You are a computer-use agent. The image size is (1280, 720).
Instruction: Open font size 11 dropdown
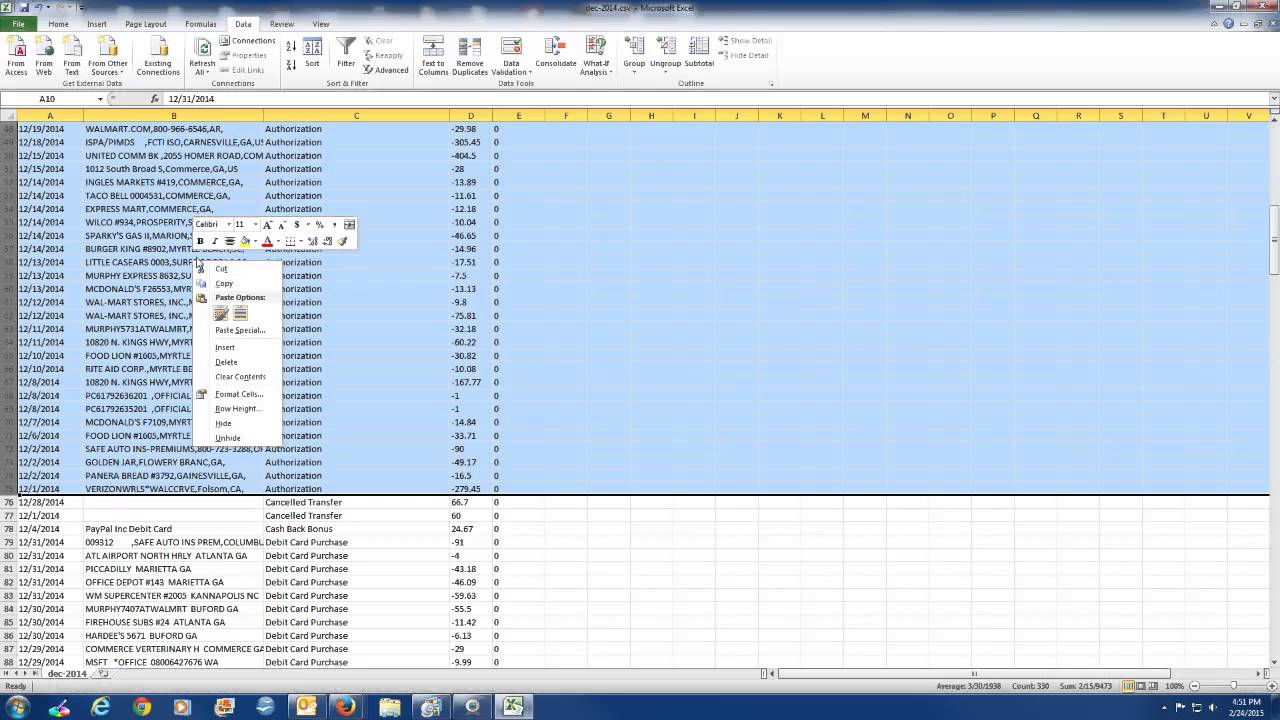click(x=255, y=225)
